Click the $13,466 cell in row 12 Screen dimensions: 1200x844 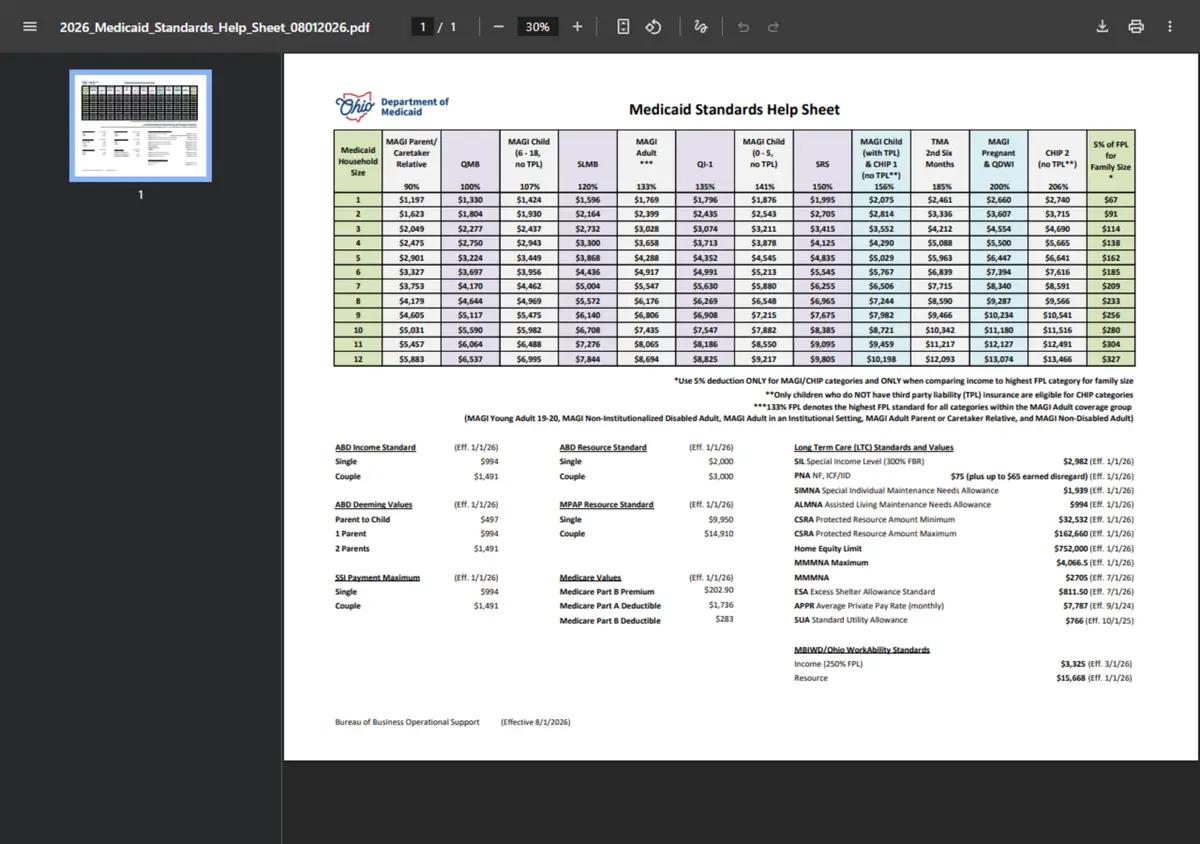1058,359
